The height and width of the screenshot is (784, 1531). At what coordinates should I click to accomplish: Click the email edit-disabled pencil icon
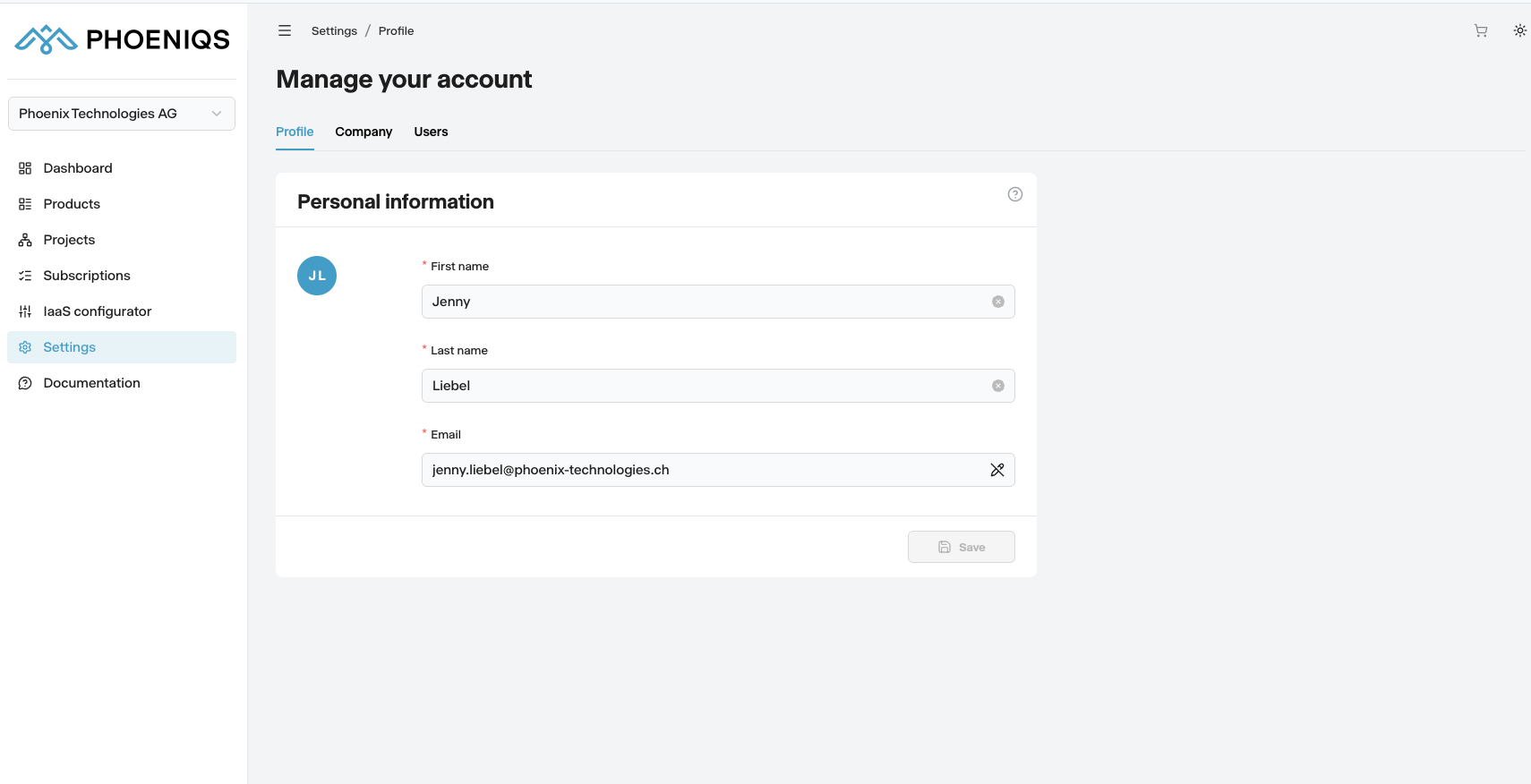(996, 470)
